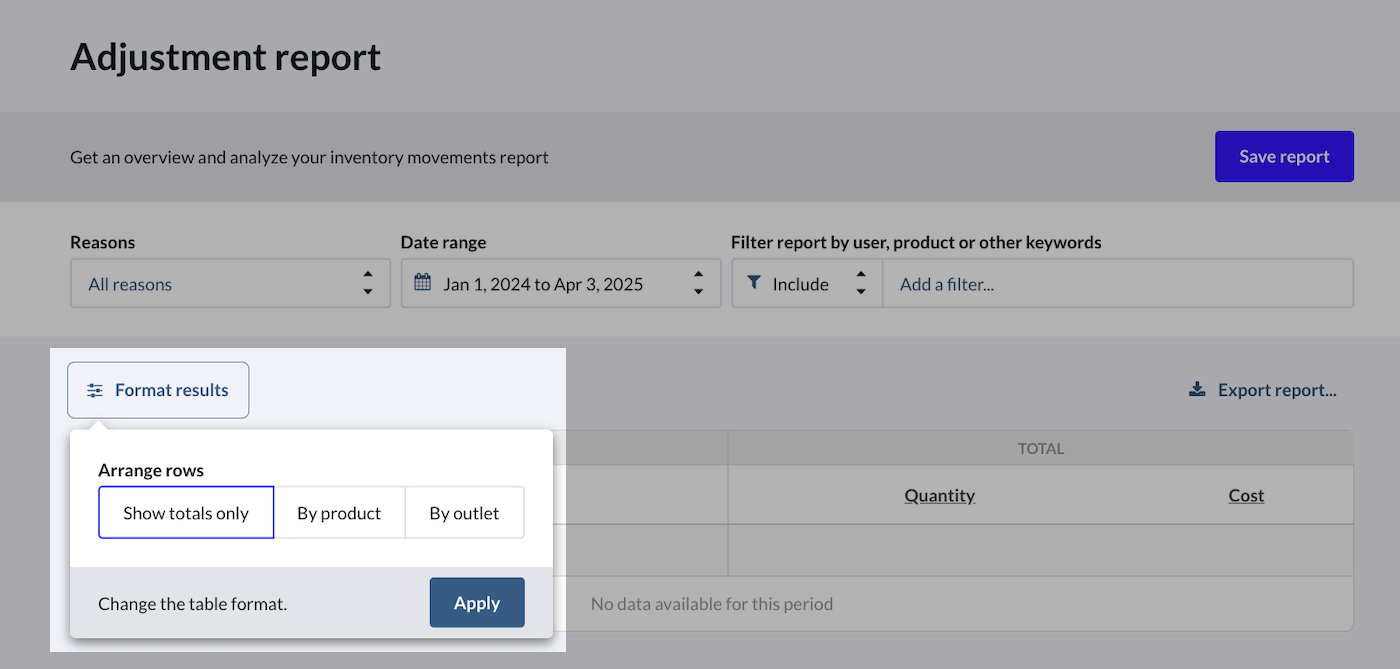Click the up-down arrows next to Include
Viewport: 1400px width, 669px height.
coord(860,284)
